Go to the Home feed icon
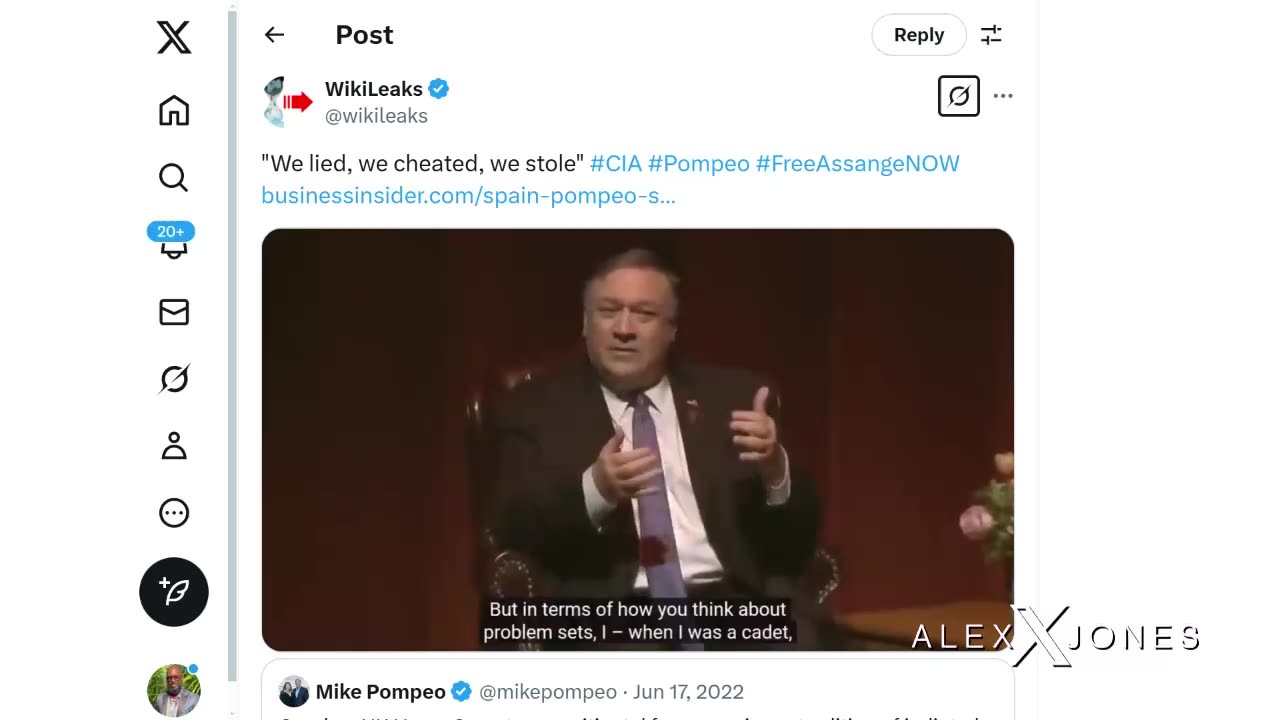The image size is (1280, 720). click(174, 110)
